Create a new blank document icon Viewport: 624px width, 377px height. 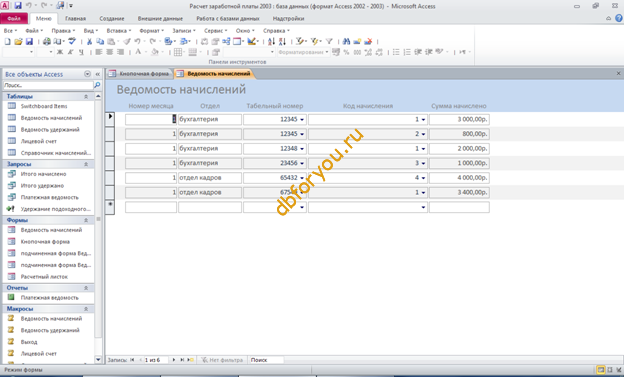tap(8, 41)
